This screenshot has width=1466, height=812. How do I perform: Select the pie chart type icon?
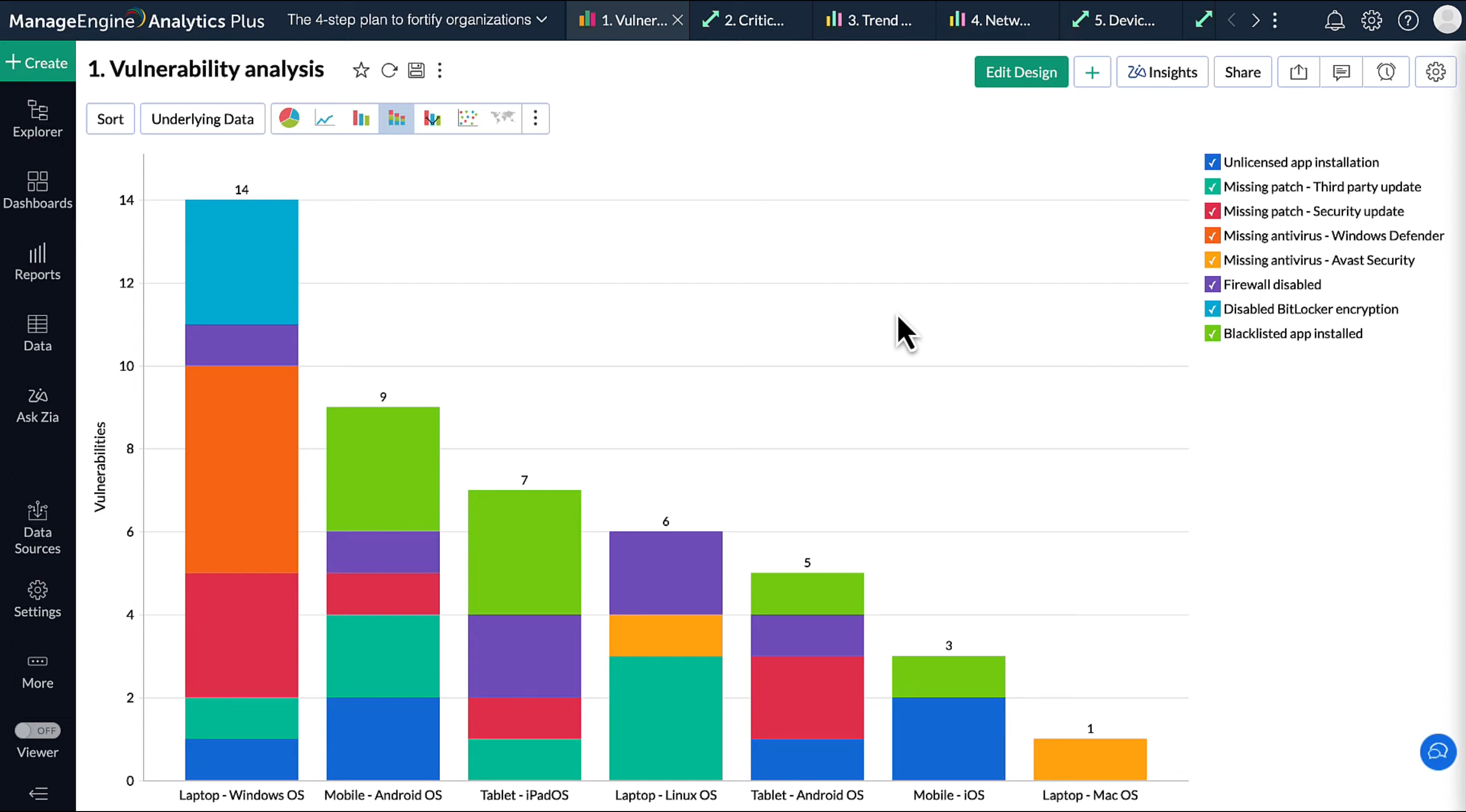click(x=289, y=118)
